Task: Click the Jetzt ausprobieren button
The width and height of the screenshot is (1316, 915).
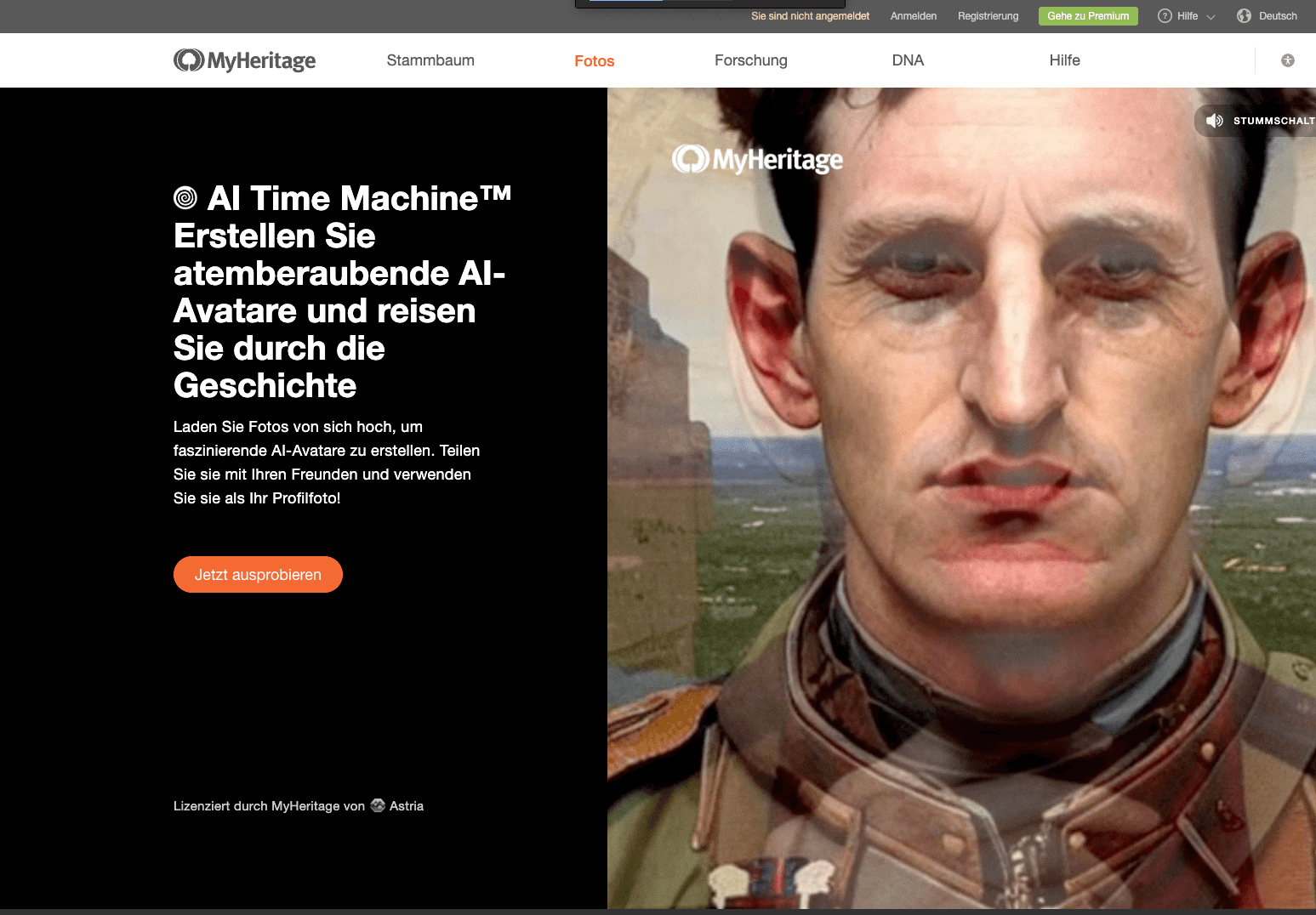Action: 258,574
